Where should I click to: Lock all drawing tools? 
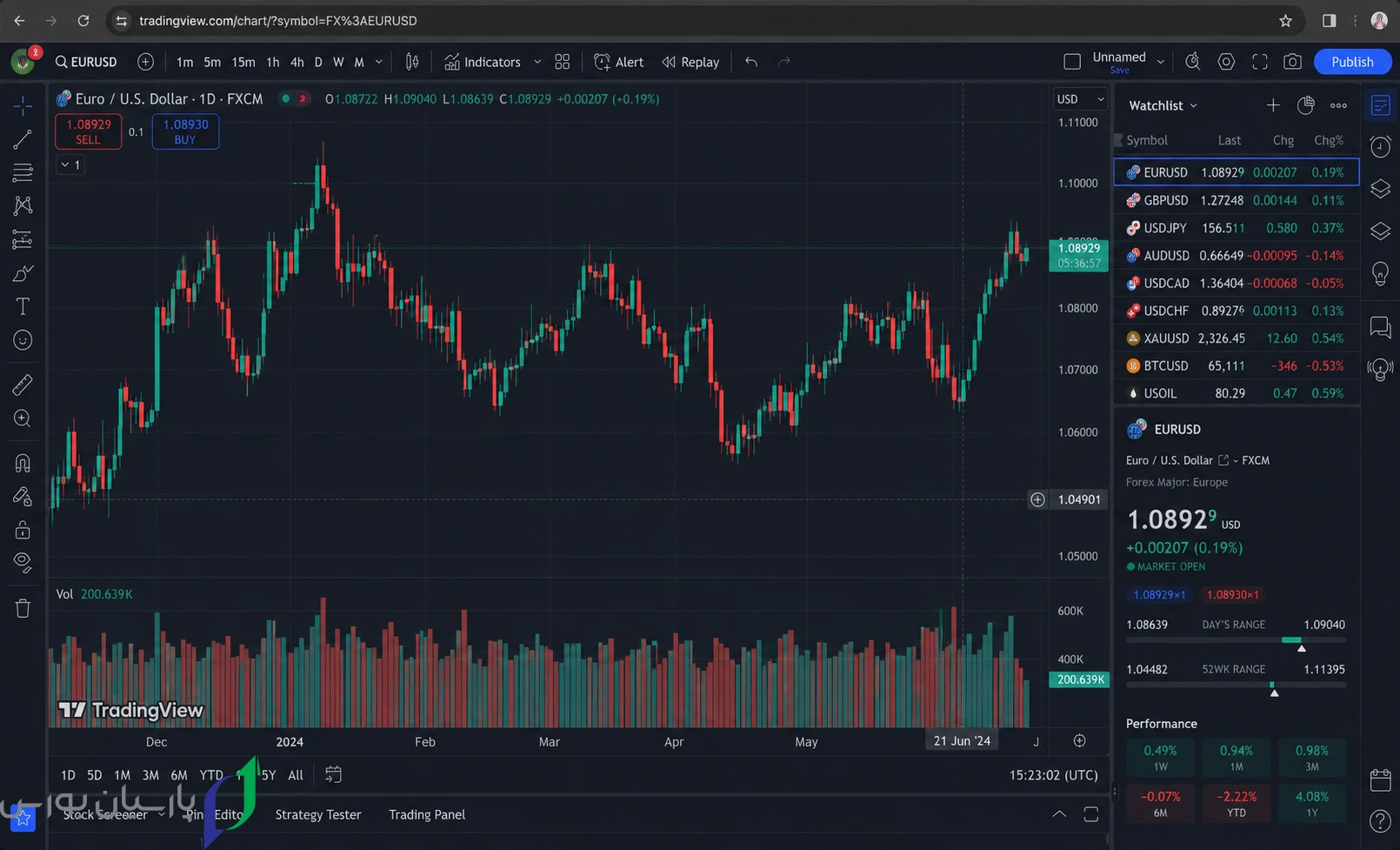point(23,529)
